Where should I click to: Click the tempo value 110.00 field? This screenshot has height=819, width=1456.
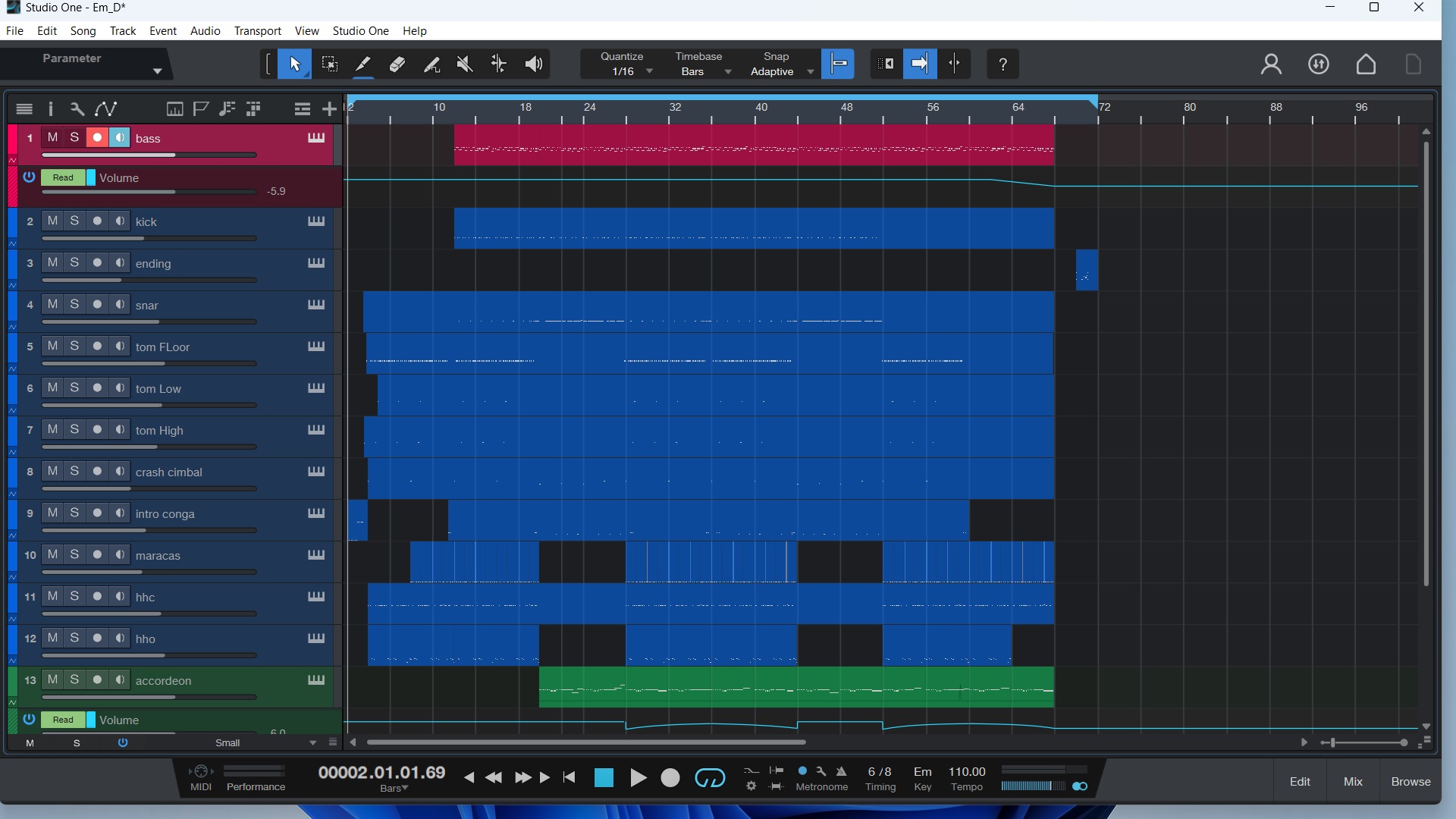(x=967, y=772)
